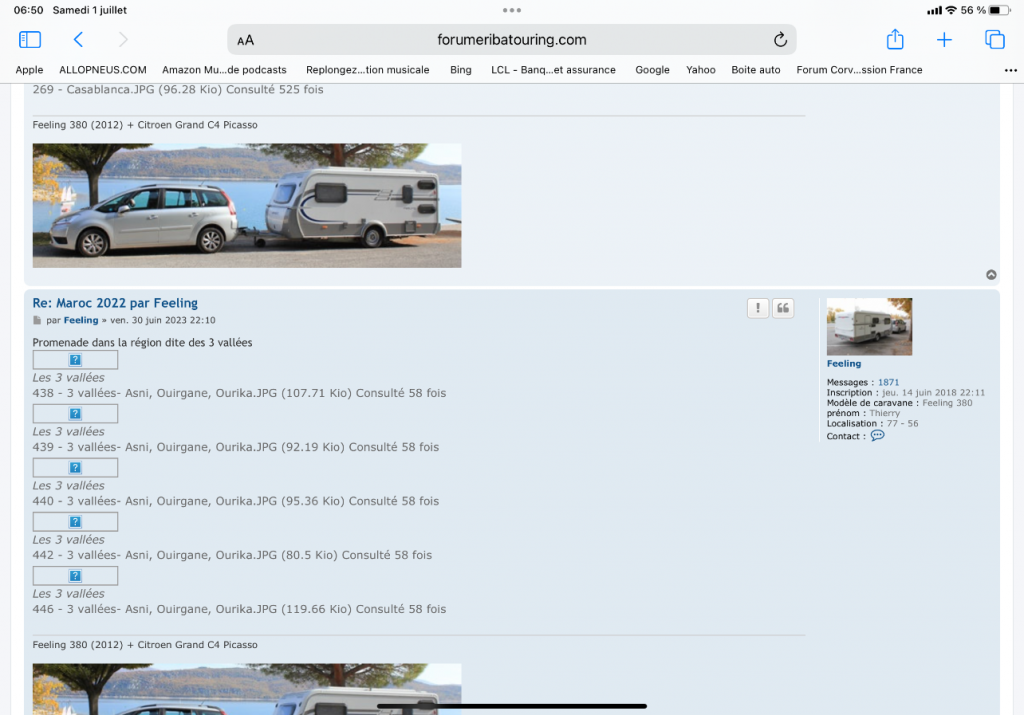This screenshot has width=1024, height=715.
Task: Tap the battery status indicator
Action: (1000, 10)
